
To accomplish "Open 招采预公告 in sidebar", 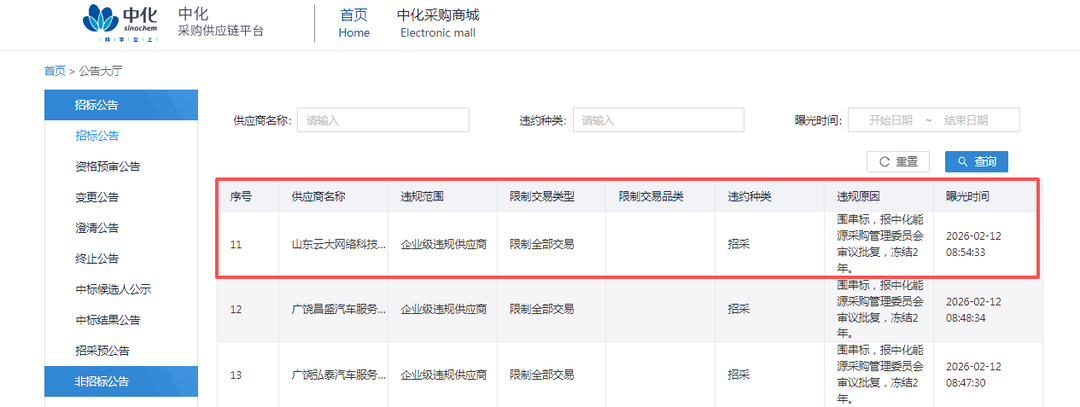I will click(102, 351).
